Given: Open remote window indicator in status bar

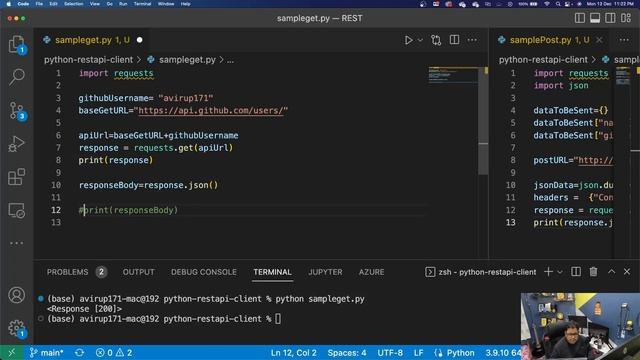Looking at the screenshot, I should [x=11, y=353].
